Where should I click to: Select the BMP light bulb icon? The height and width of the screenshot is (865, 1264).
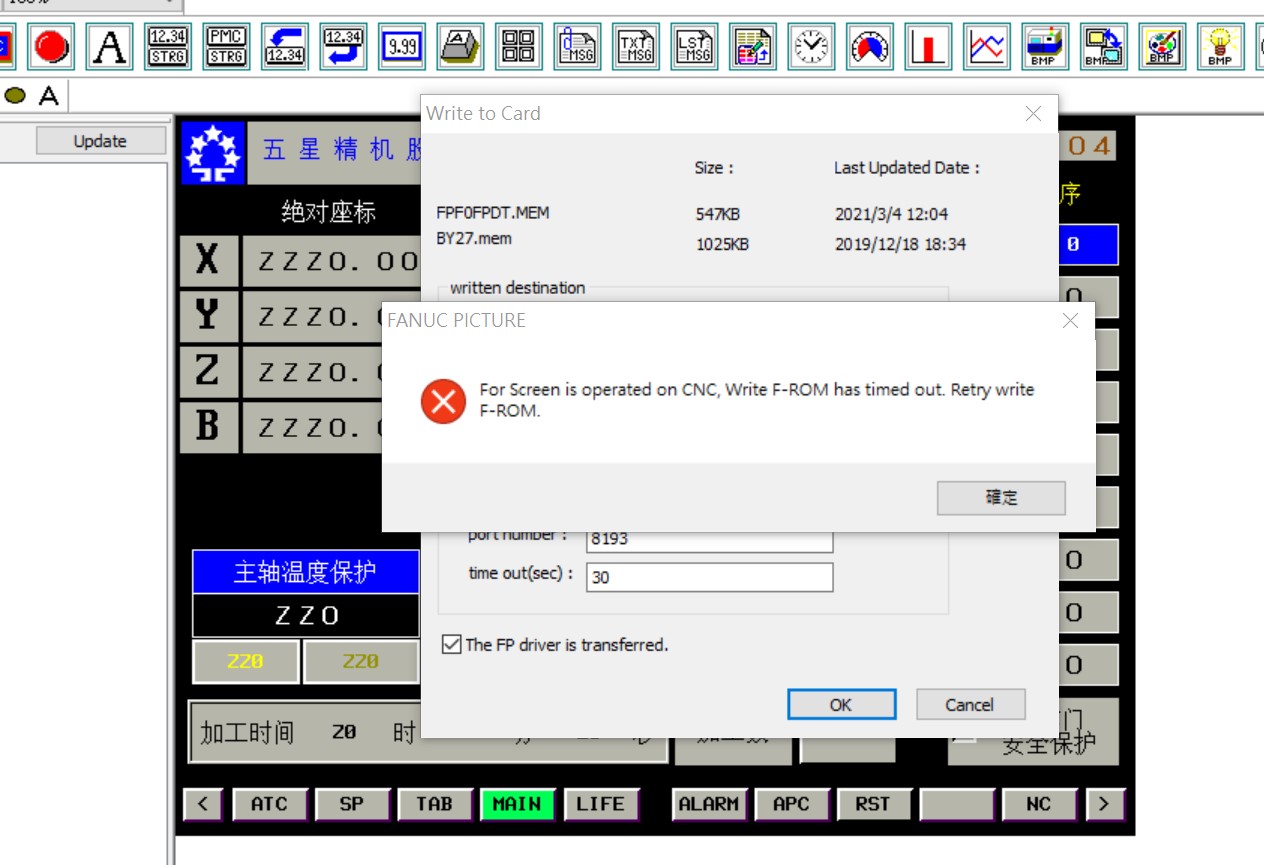[x=1220, y=47]
